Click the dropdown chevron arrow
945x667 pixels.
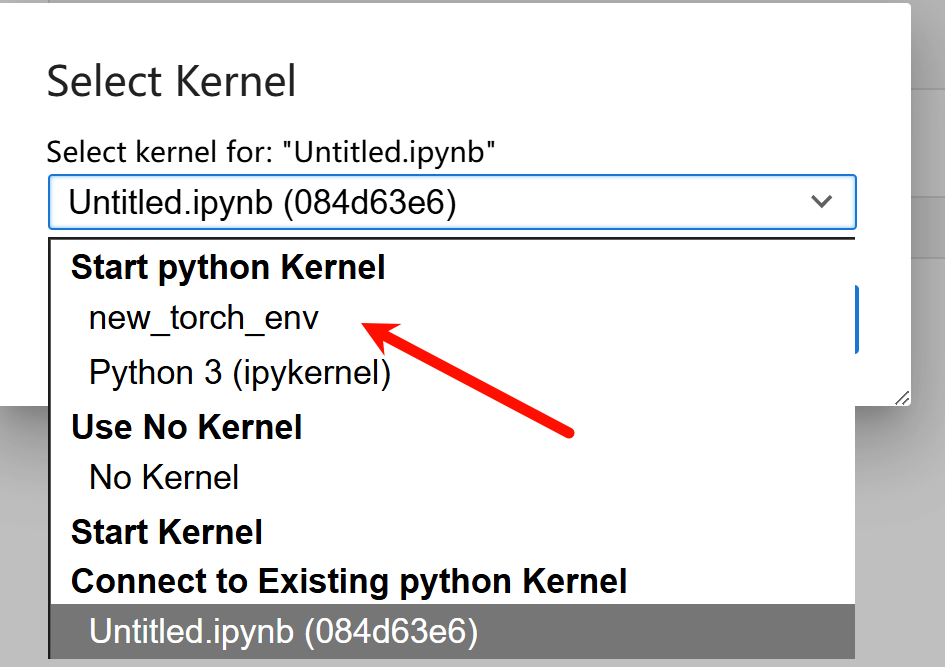[821, 201]
